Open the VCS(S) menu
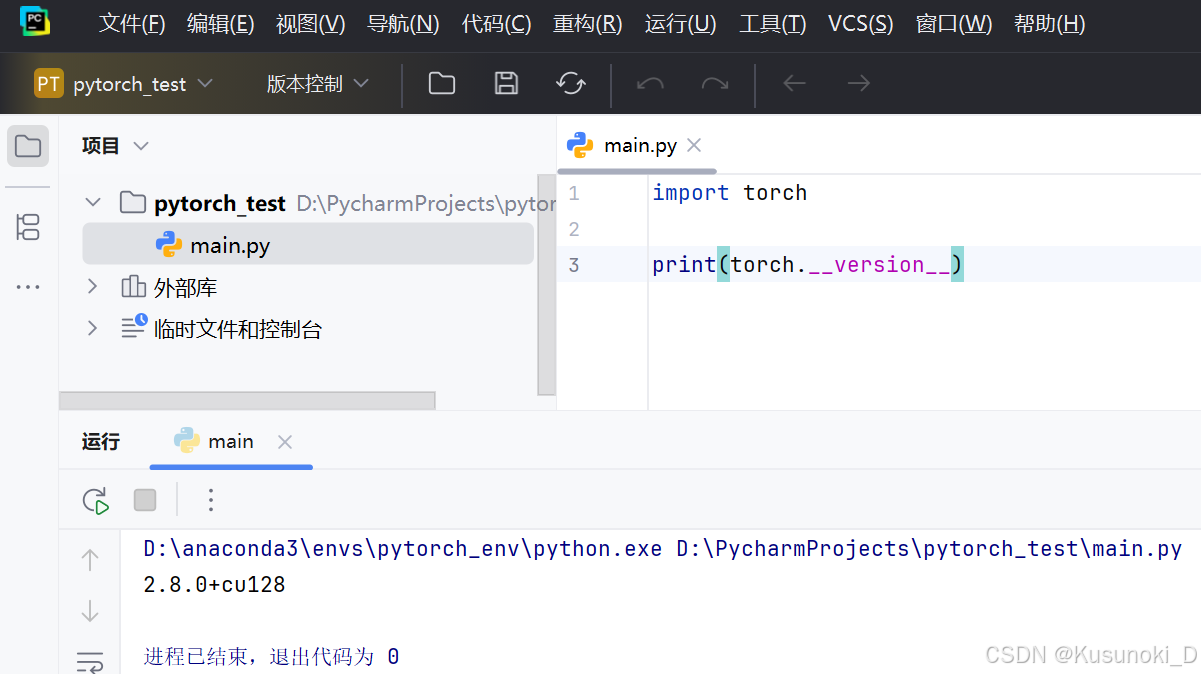Screen dimensions: 1201x674 pyautogui.click(x=861, y=24)
